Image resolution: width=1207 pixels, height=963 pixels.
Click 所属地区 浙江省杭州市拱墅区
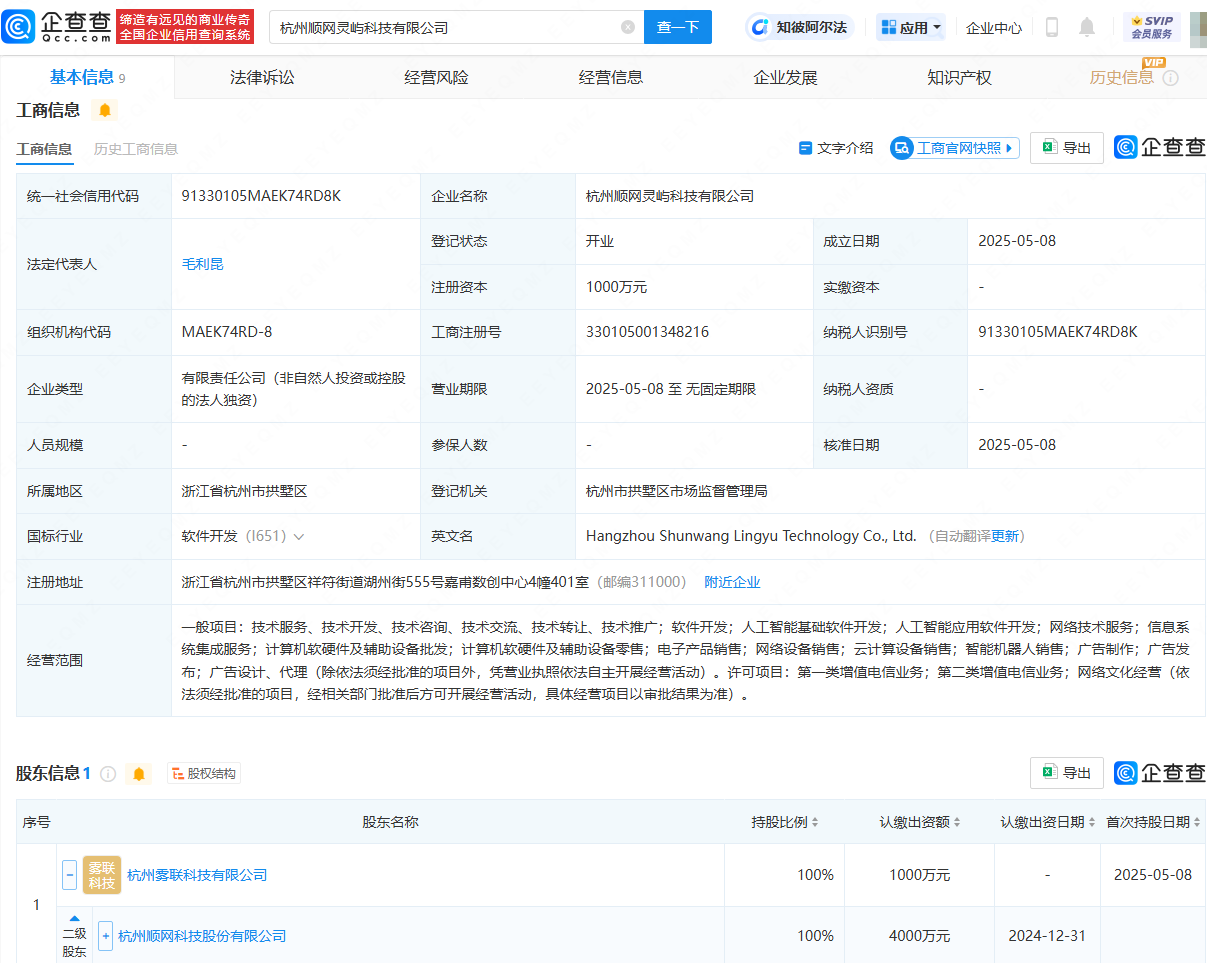tap(244, 491)
